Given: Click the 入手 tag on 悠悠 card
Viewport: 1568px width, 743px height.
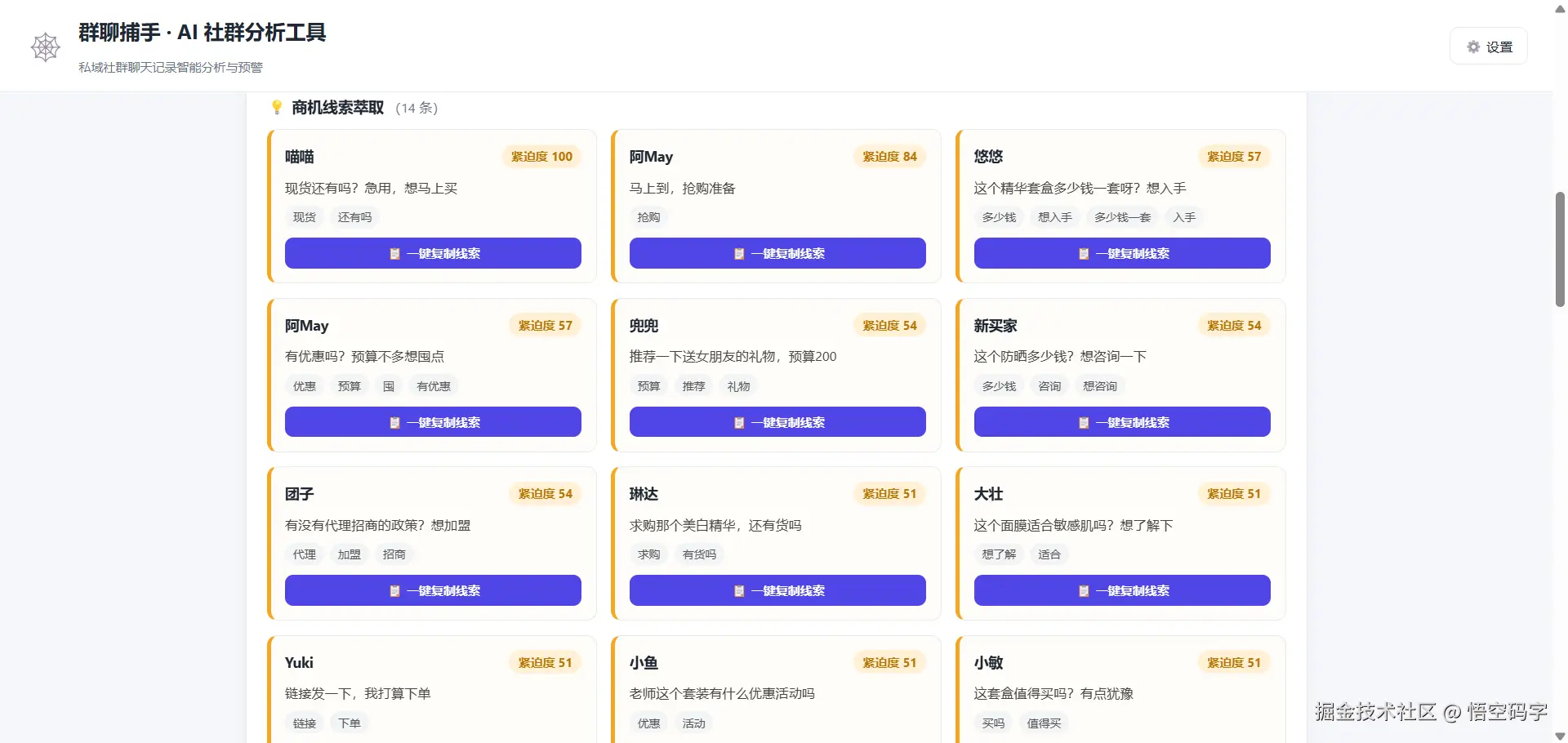Looking at the screenshot, I should pyautogui.click(x=1184, y=217).
